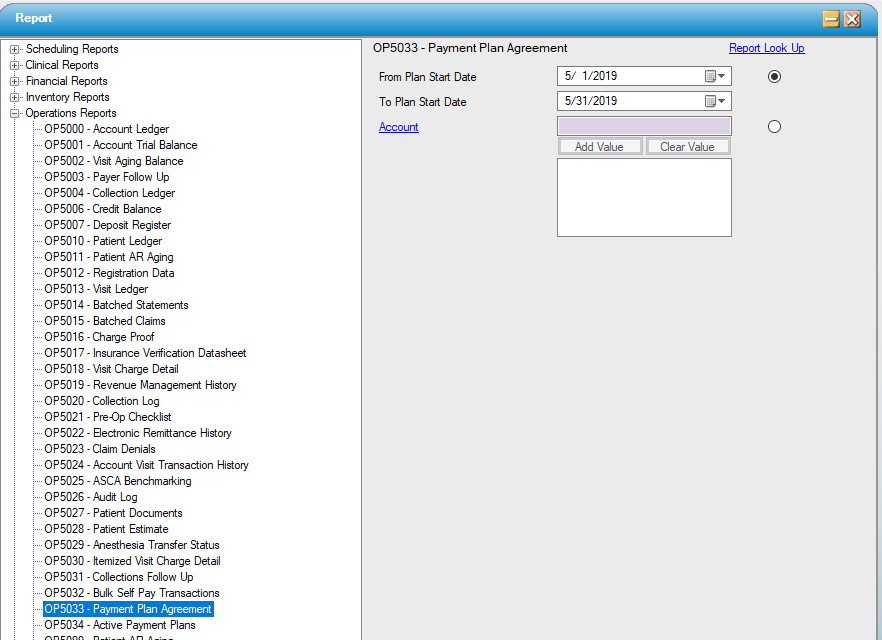Open the To Plan Start Date calendar picker
882x640 pixels.
[x=716, y=101]
